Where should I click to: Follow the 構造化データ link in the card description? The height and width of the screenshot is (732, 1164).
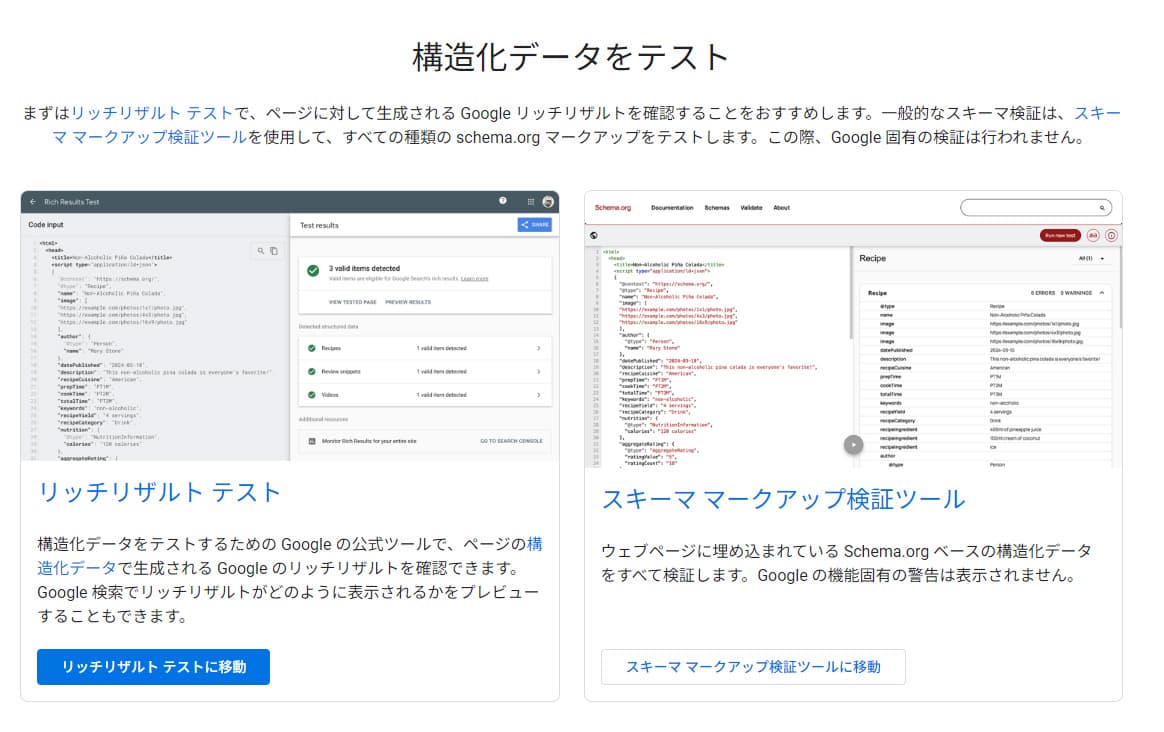[77, 568]
